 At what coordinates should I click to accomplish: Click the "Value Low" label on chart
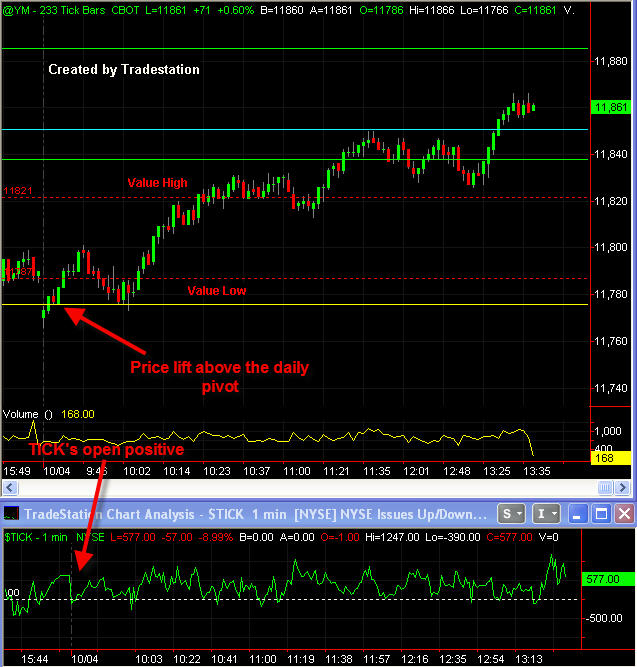click(x=217, y=291)
